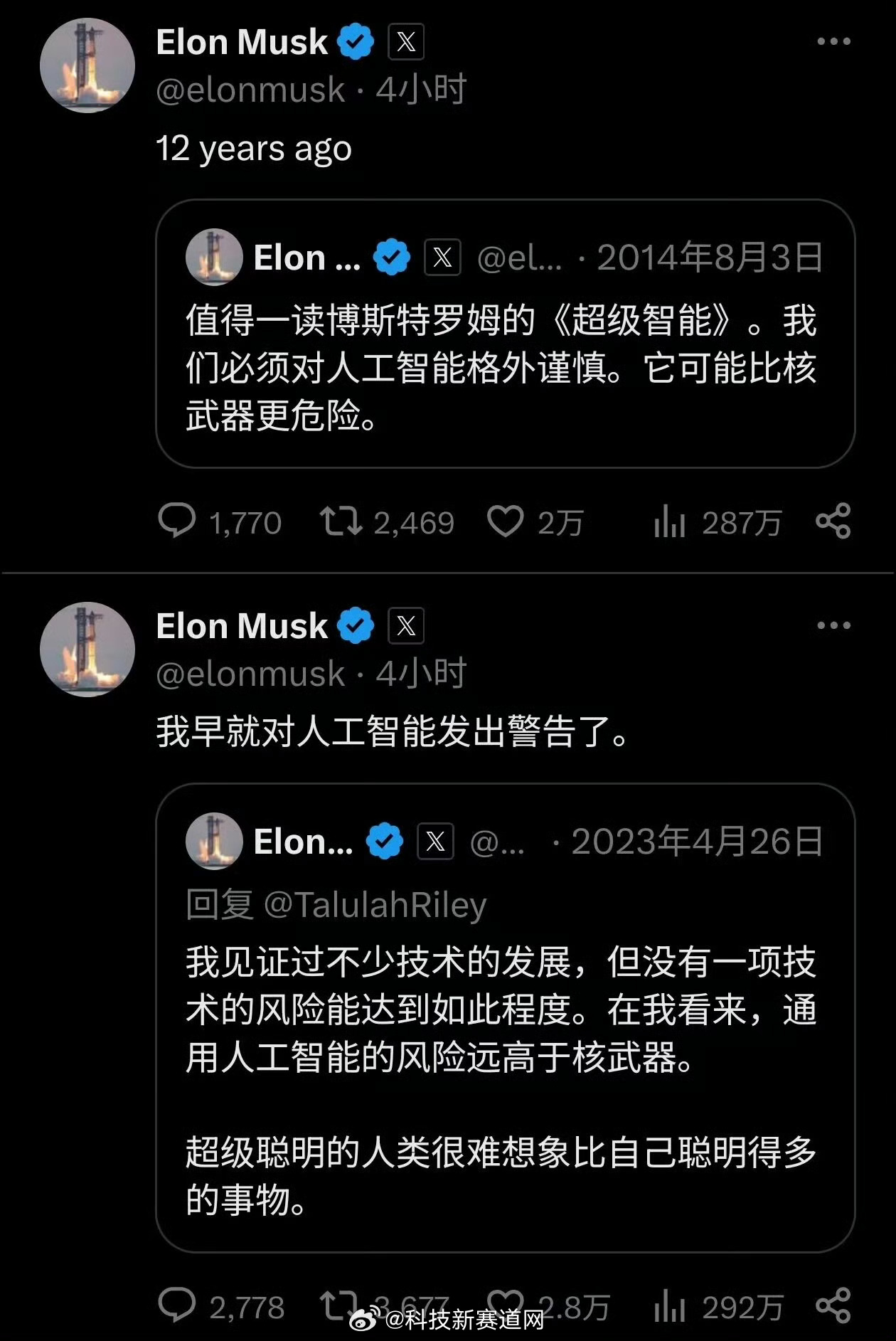
Task: Open Elon Musk's avatar on first tweet
Action: click(x=87, y=65)
